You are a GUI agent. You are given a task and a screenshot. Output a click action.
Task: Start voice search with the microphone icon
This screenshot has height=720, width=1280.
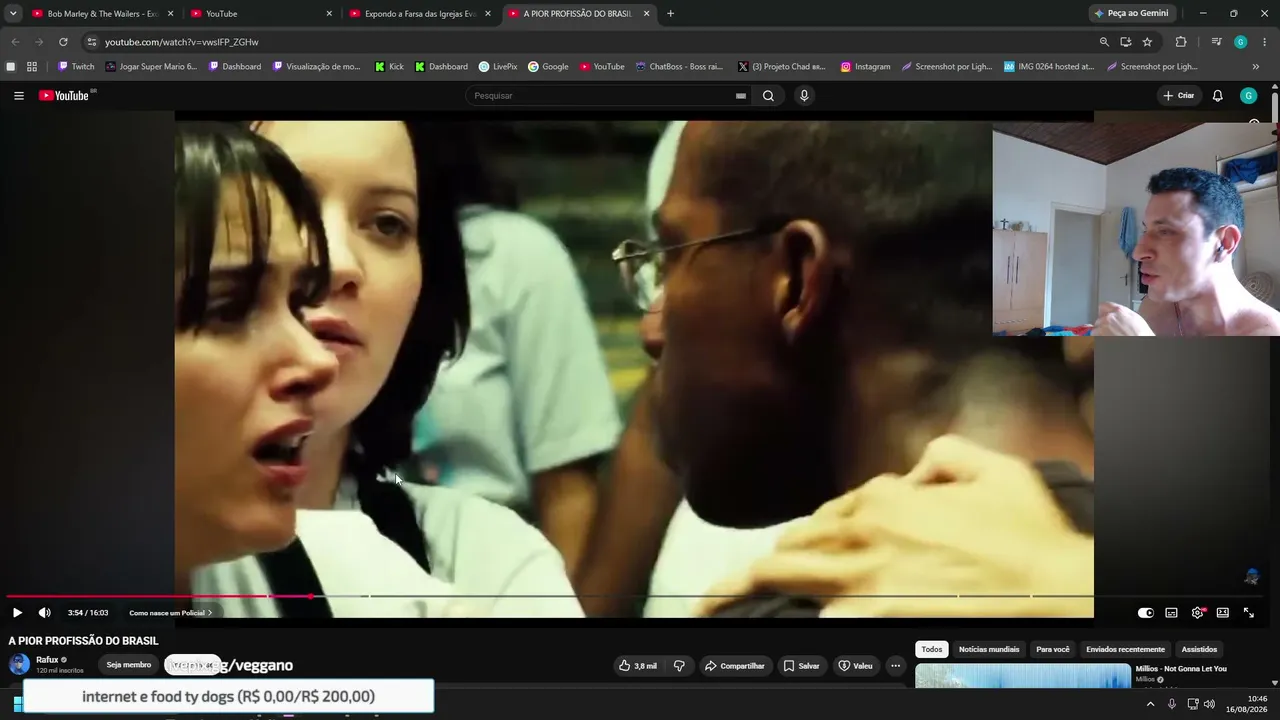pos(804,96)
